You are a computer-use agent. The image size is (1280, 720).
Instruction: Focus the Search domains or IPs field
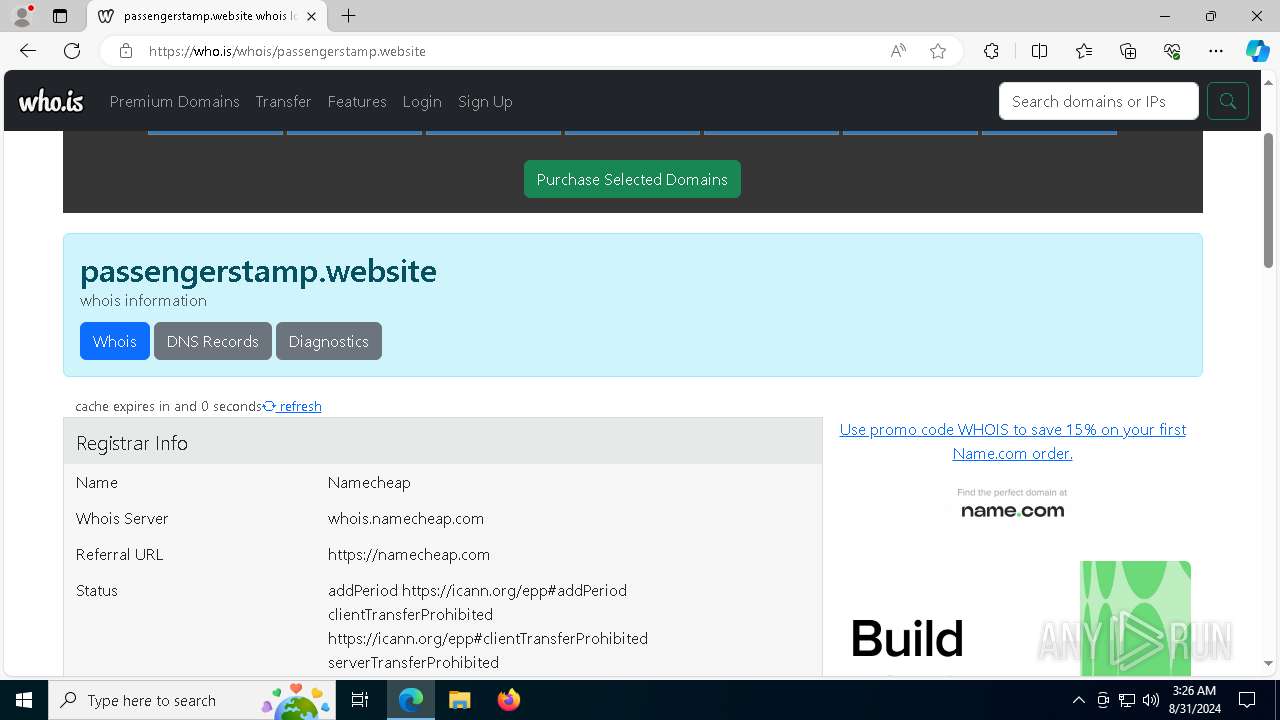1098,101
